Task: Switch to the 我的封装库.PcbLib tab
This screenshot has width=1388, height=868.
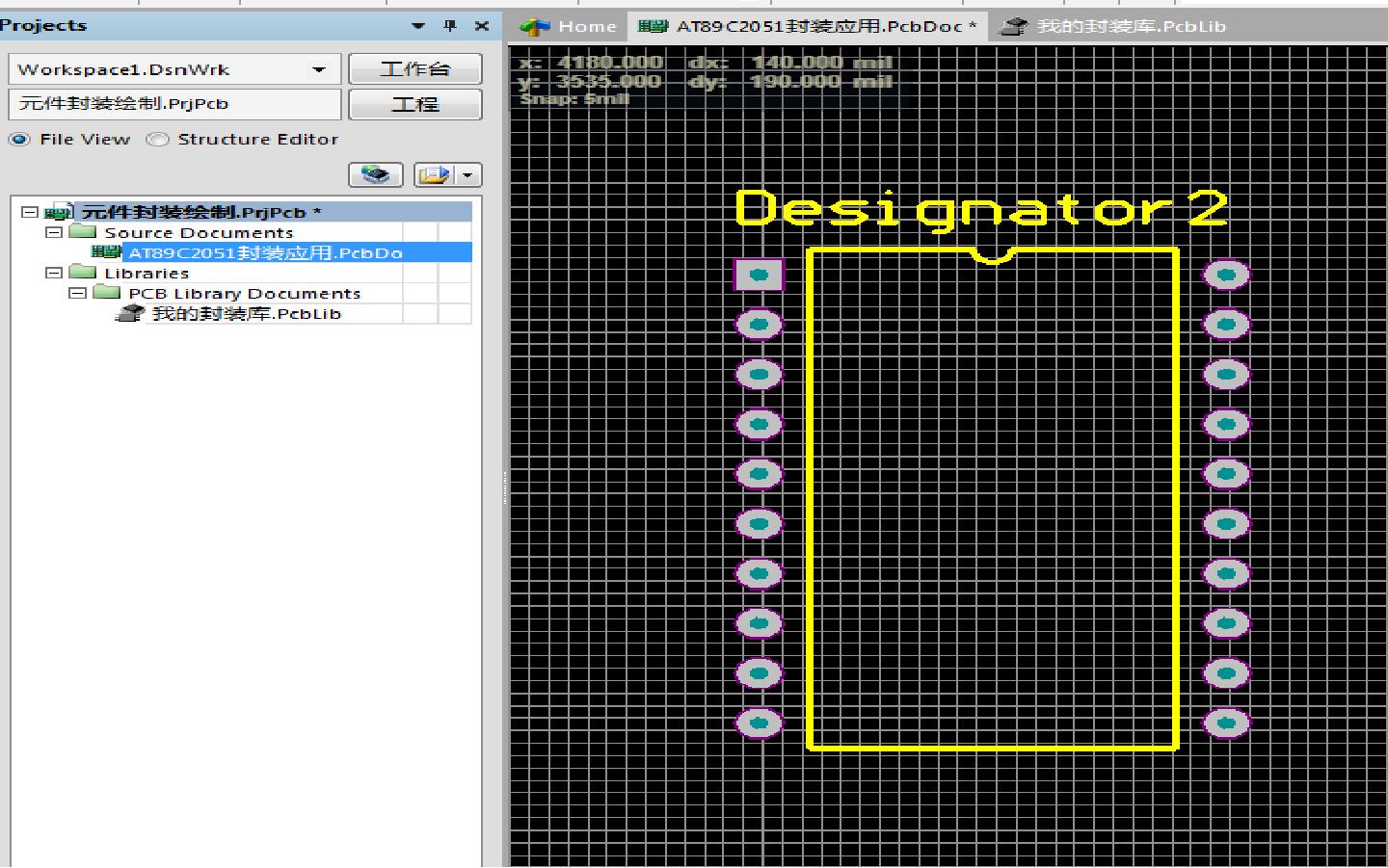Action: (1114, 26)
